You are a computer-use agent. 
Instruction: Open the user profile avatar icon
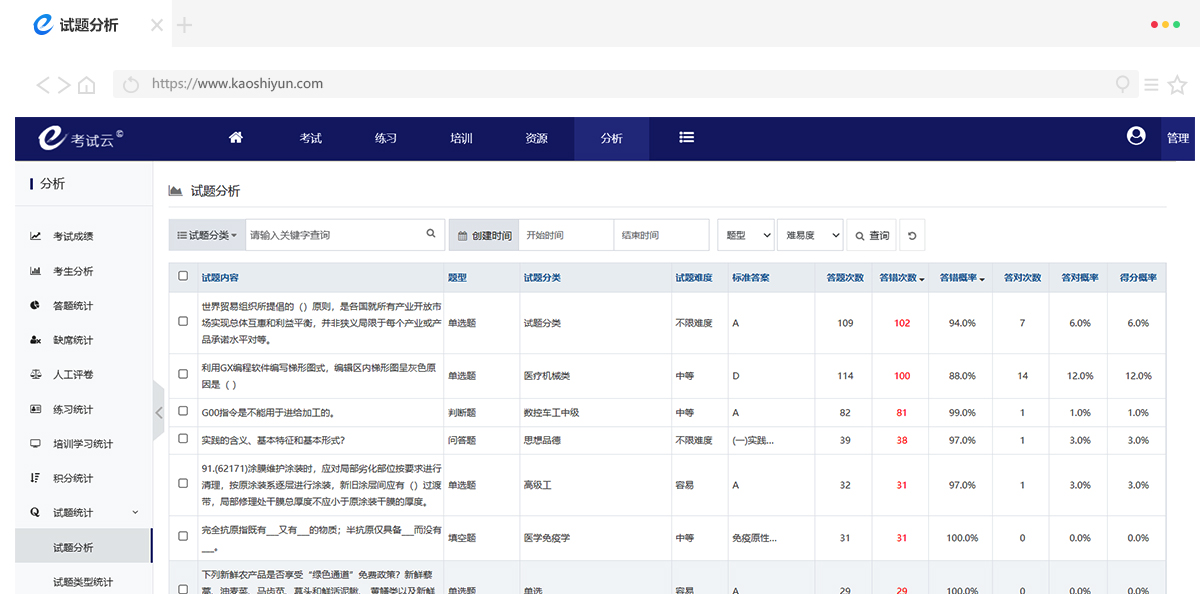click(1136, 137)
